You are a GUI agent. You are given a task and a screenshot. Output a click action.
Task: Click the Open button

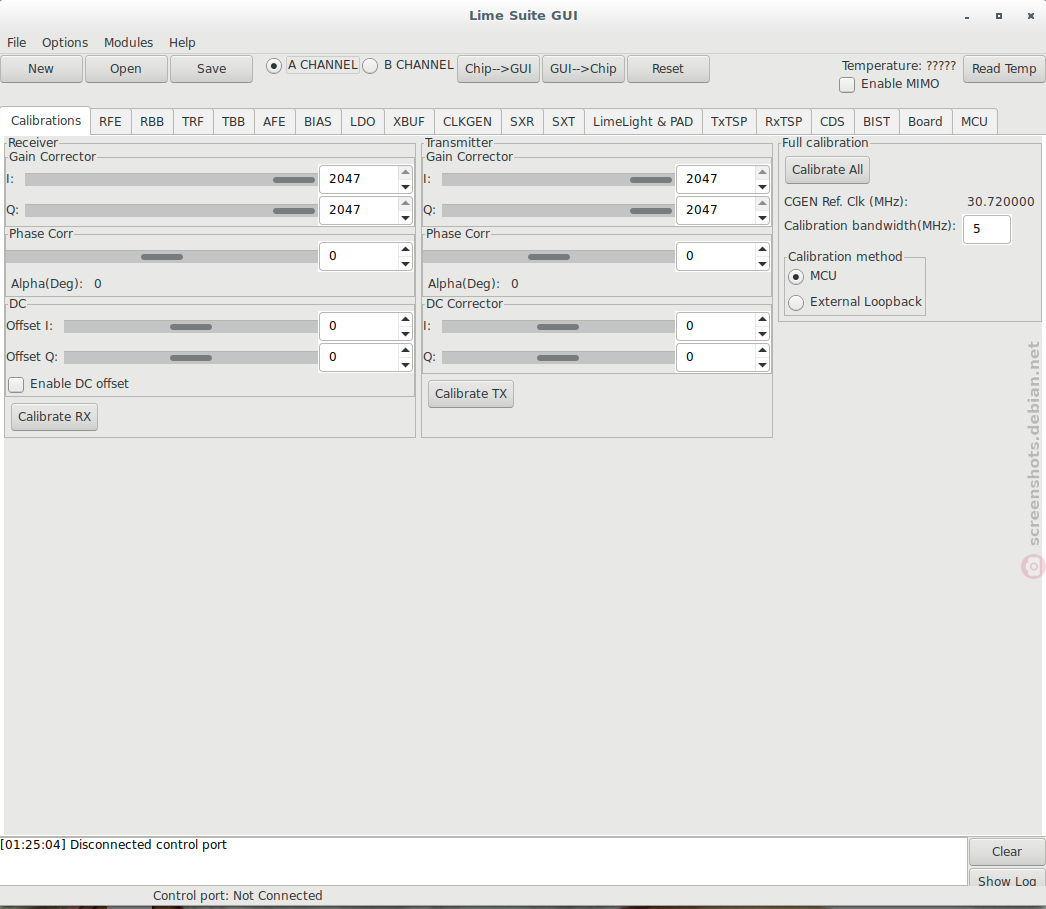coord(126,69)
